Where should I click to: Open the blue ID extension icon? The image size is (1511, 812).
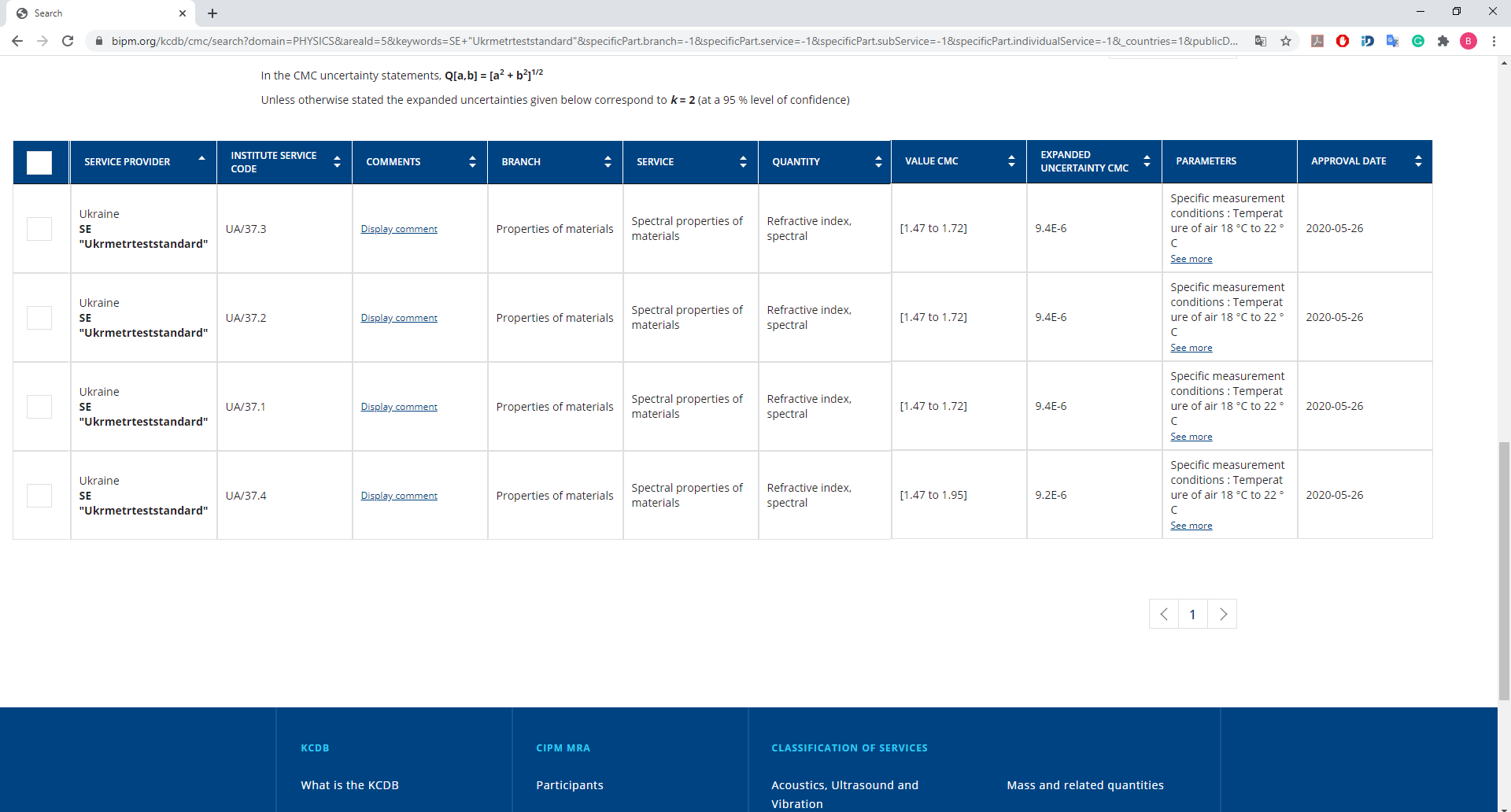[1368, 41]
